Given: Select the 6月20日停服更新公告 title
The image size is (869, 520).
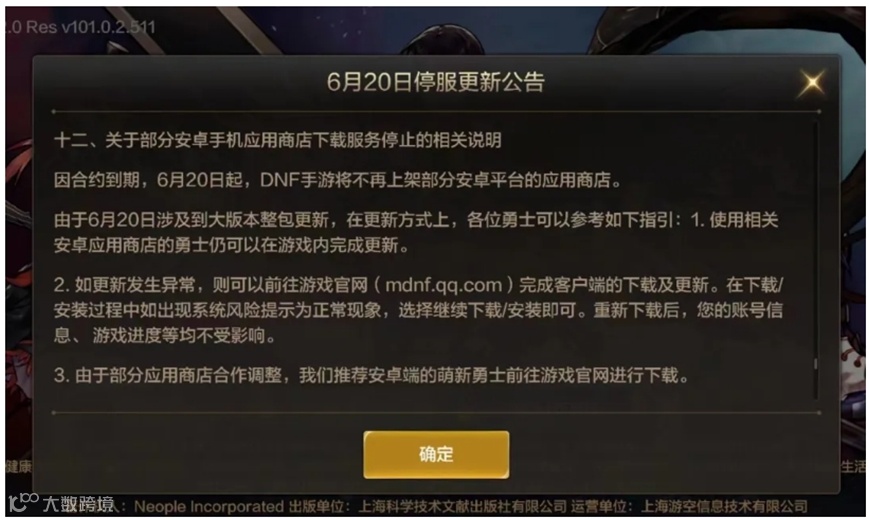Looking at the screenshot, I should (436, 82).
